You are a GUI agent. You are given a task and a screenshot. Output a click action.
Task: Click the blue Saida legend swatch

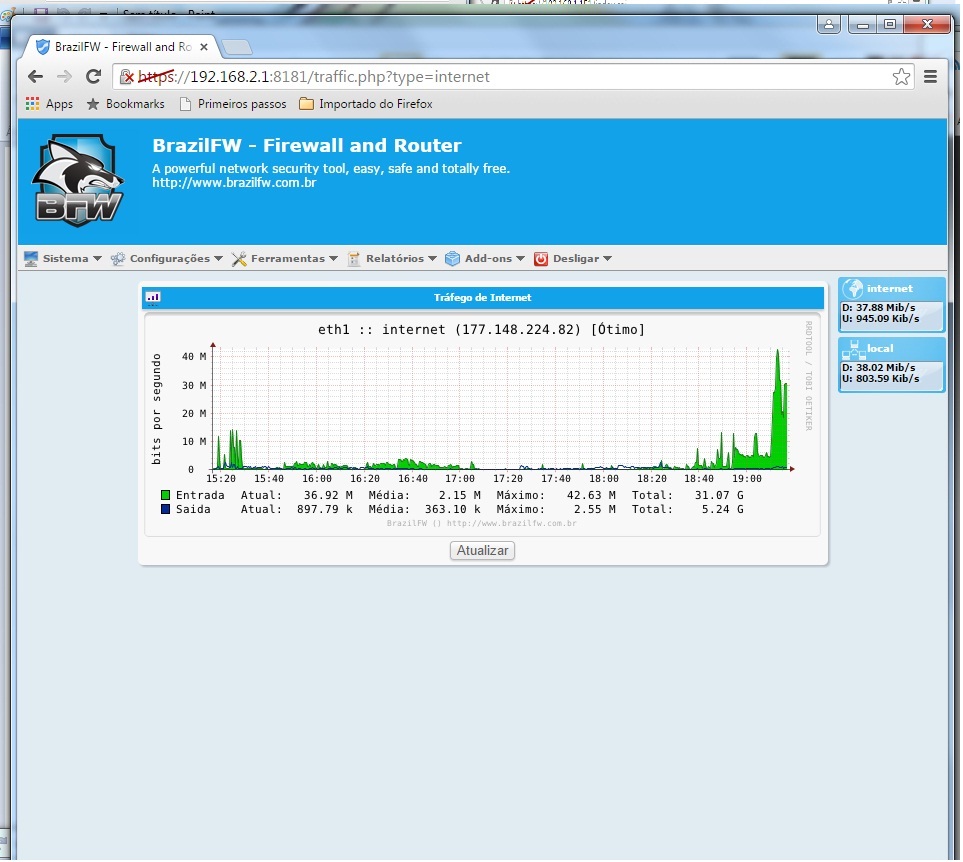click(165, 510)
